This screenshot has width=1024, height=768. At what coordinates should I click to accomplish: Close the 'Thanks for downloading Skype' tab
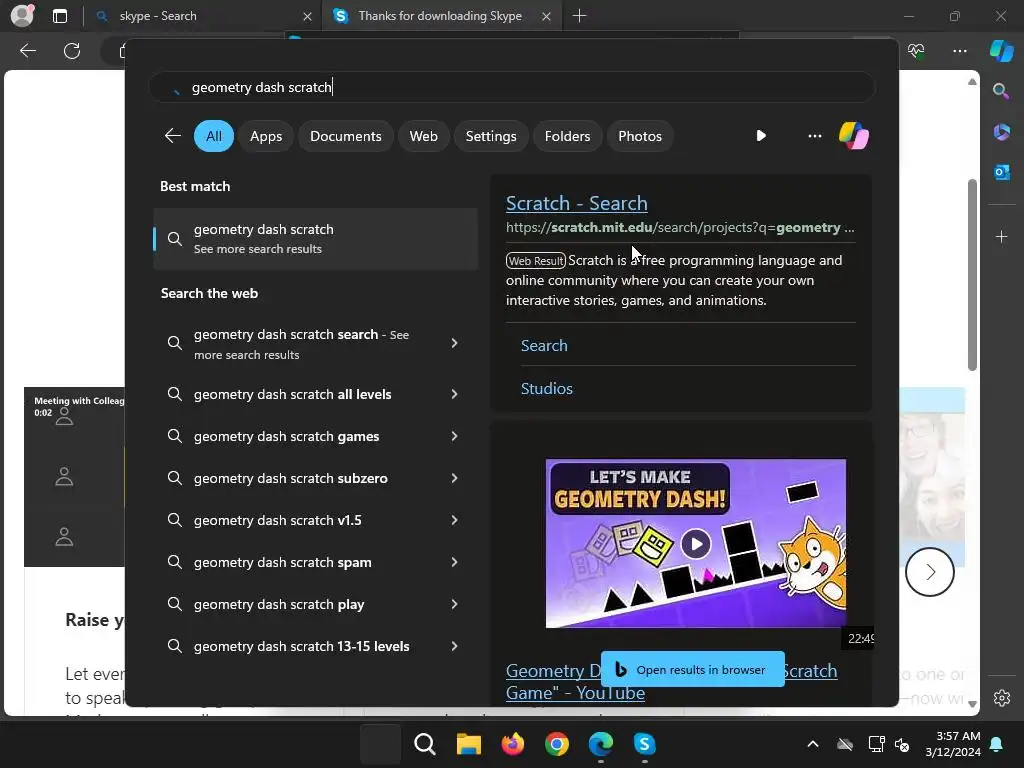click(547, 16)
